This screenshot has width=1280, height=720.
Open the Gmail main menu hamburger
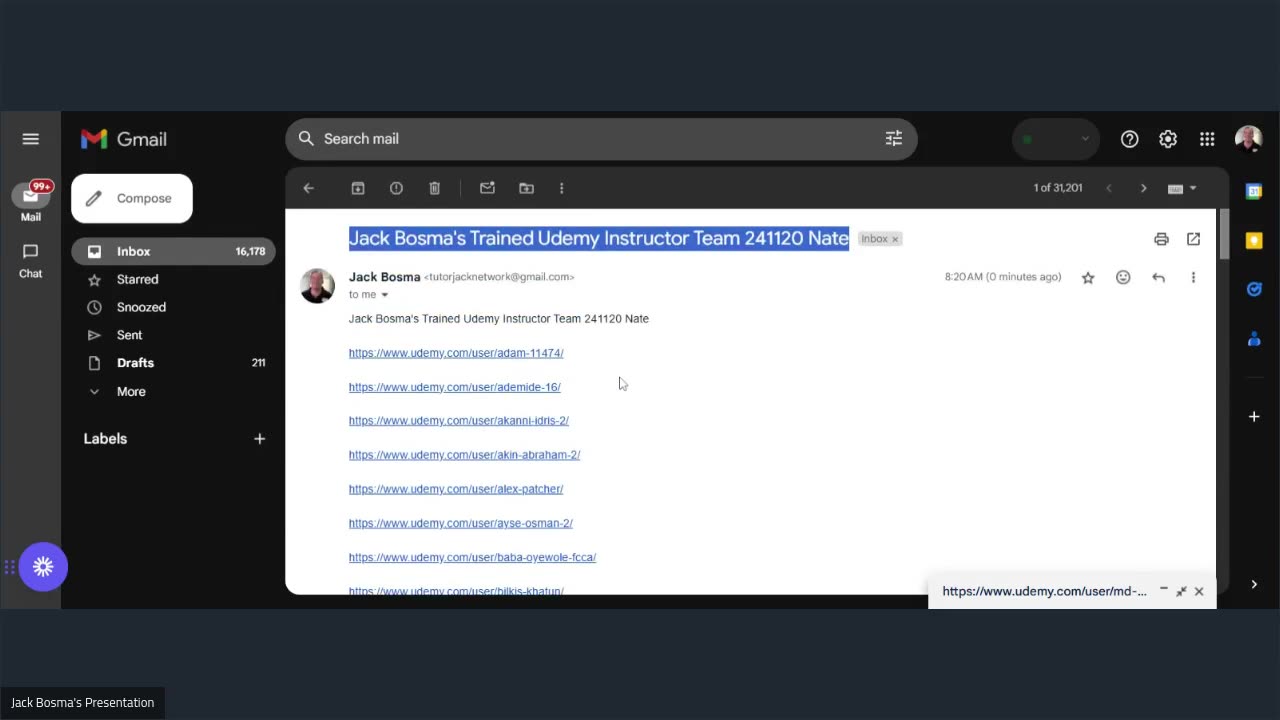click(30, 139)
